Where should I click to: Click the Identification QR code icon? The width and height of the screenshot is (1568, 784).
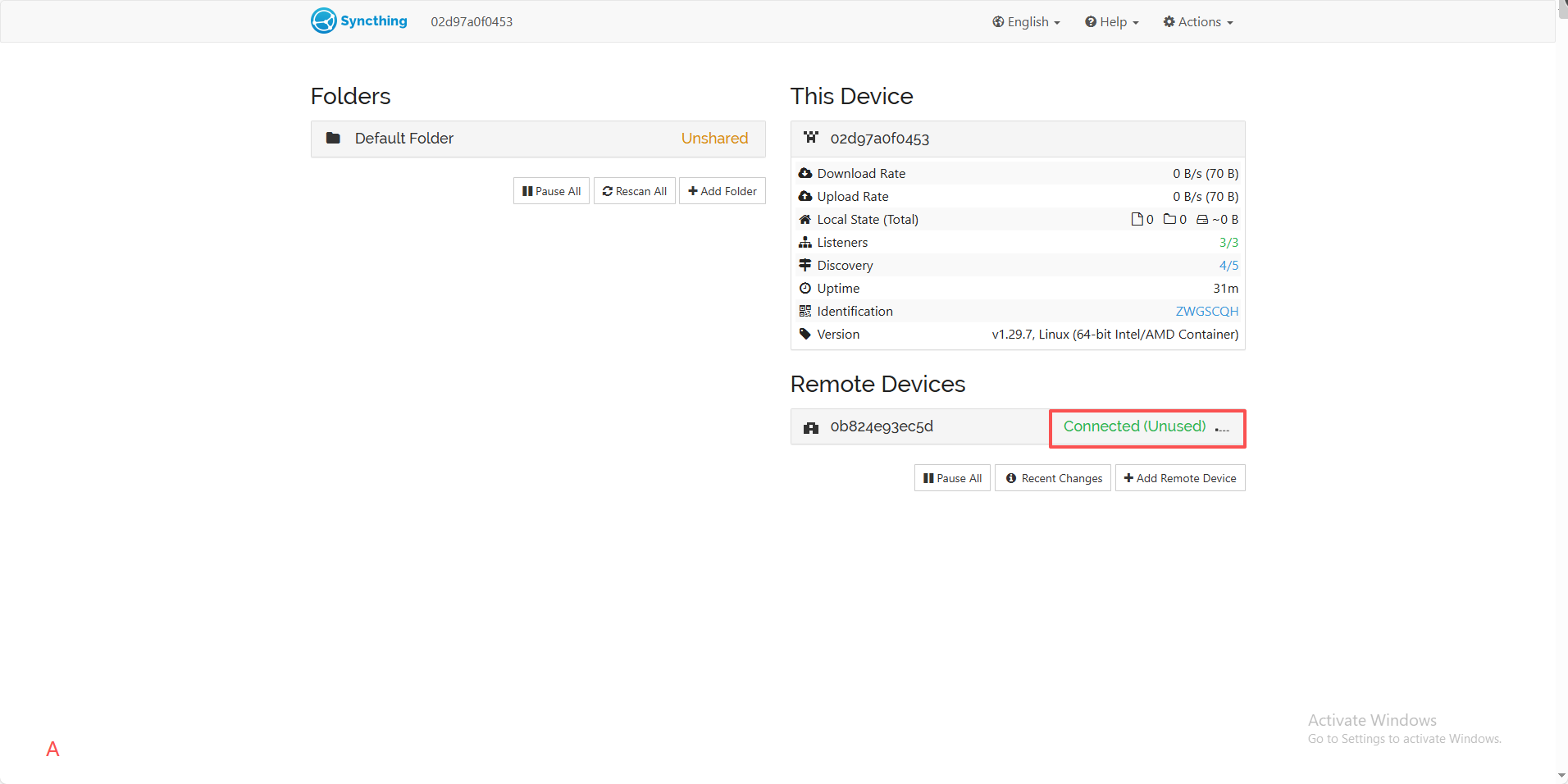tap(805, 311)
